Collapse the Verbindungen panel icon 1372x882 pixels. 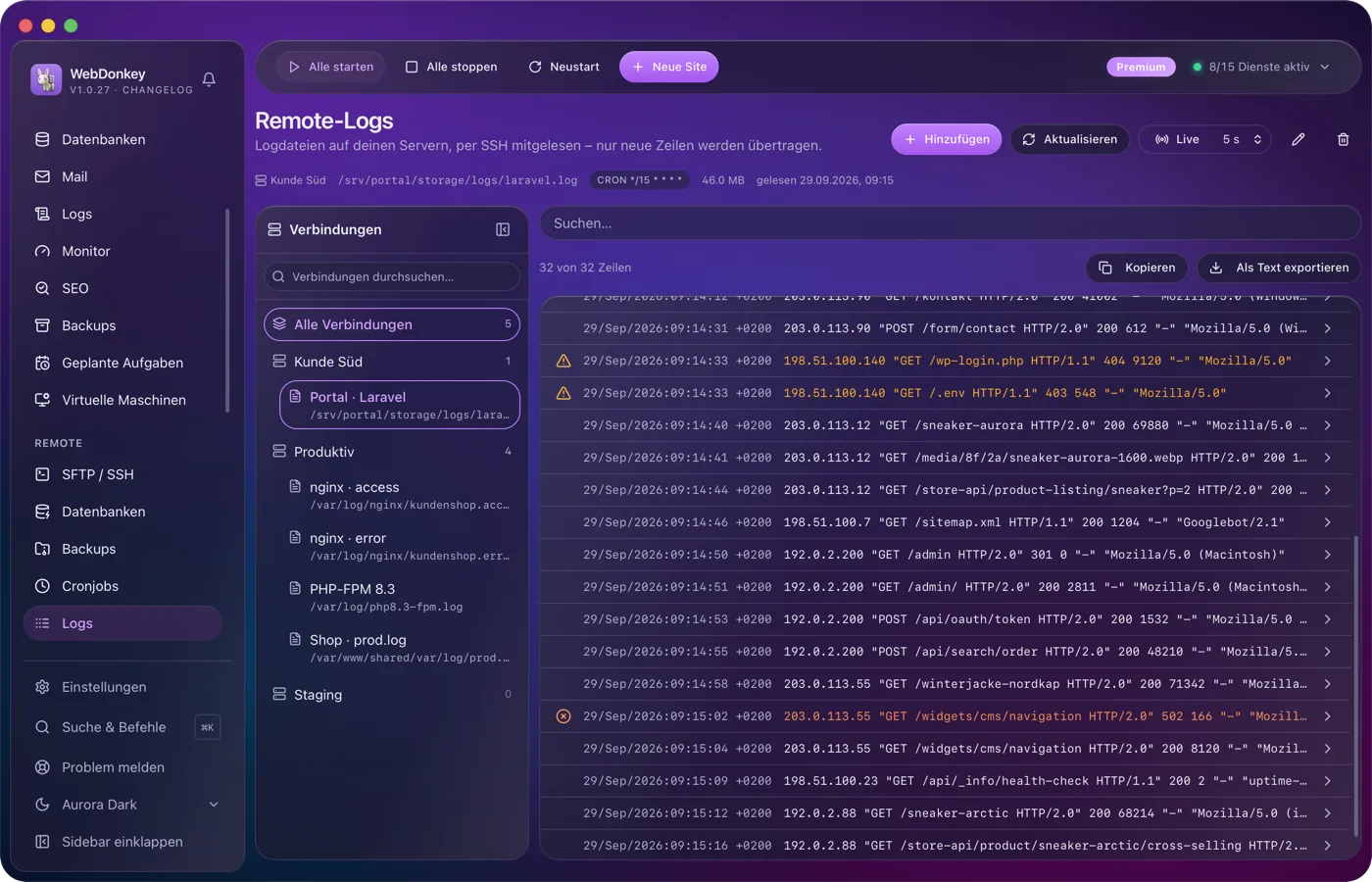[503, 229]
